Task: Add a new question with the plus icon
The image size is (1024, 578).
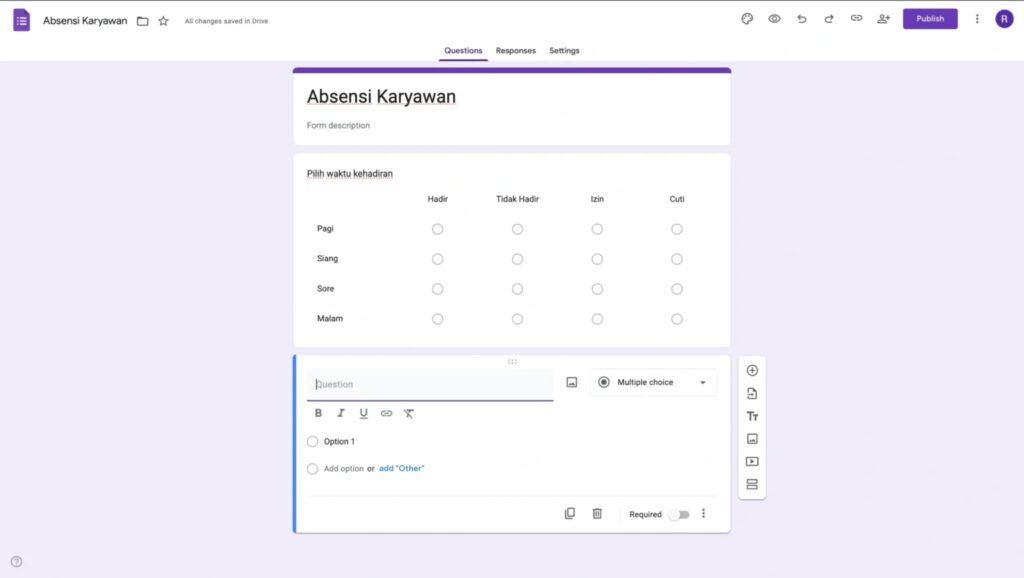Action: [x=751, y=370]
